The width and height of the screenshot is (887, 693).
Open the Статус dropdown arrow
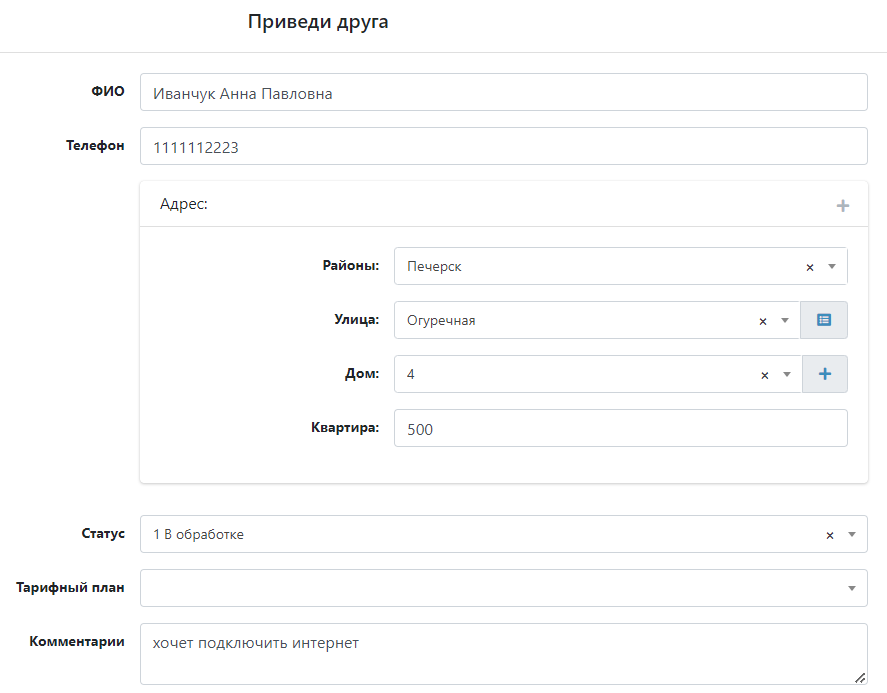pos(852,535)
